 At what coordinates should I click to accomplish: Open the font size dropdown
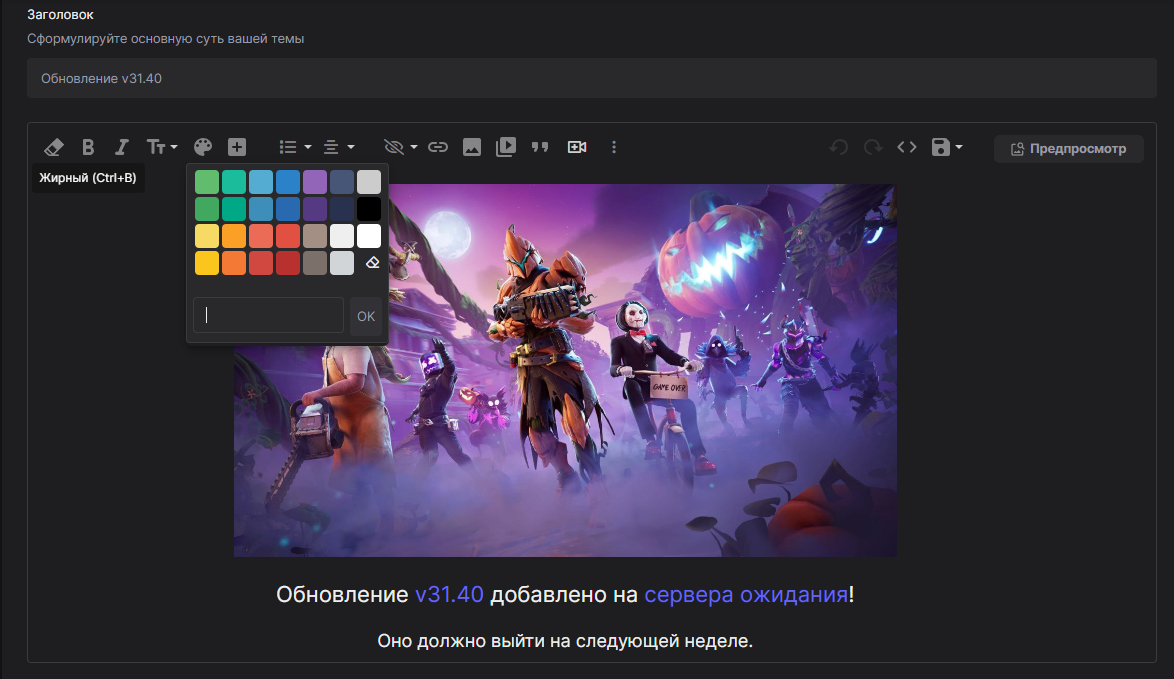(x=161, y=147)
